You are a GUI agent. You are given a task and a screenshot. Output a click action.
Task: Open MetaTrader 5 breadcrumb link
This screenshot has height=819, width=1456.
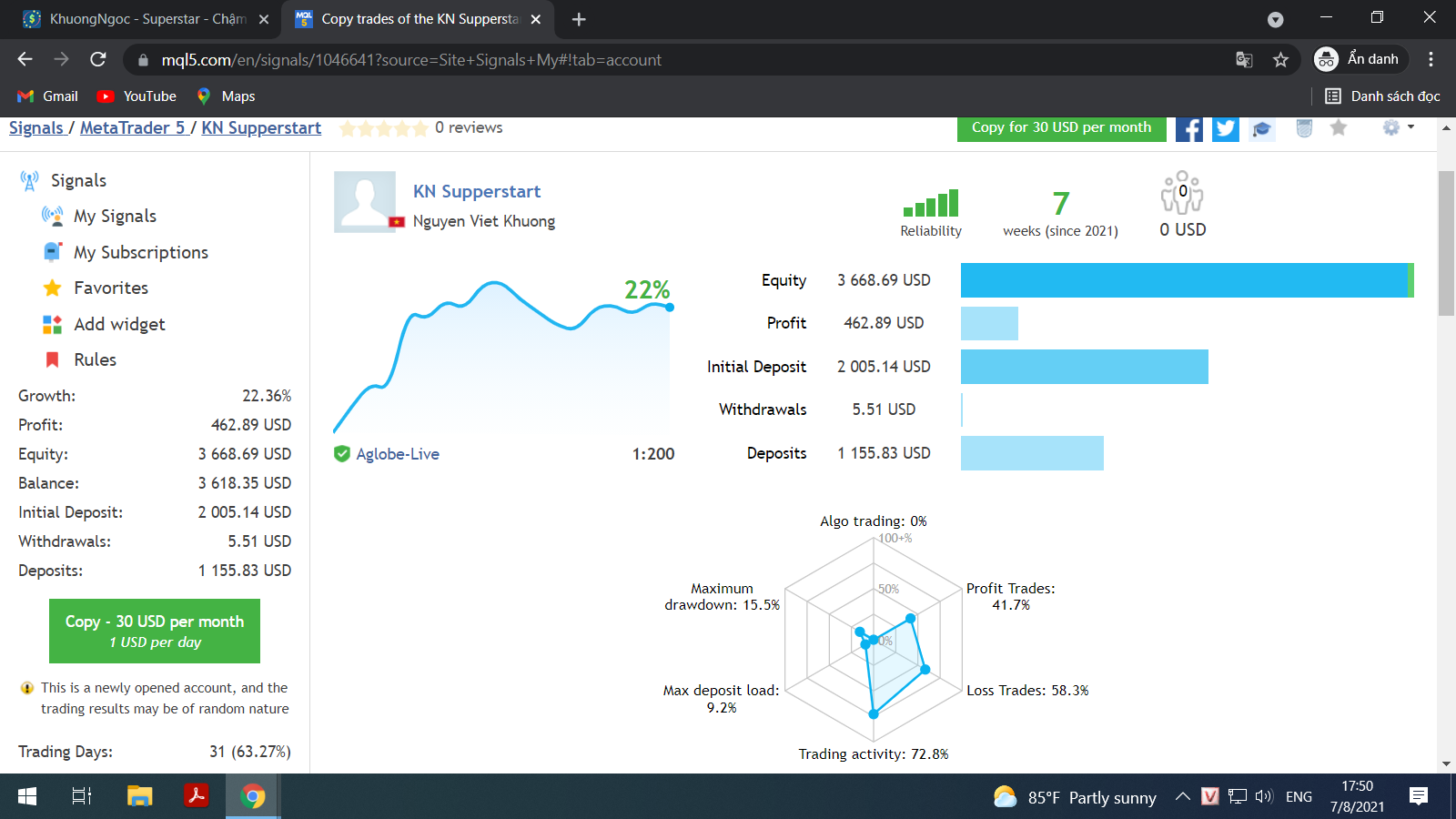pyautogui.click(x=133, y=128)
